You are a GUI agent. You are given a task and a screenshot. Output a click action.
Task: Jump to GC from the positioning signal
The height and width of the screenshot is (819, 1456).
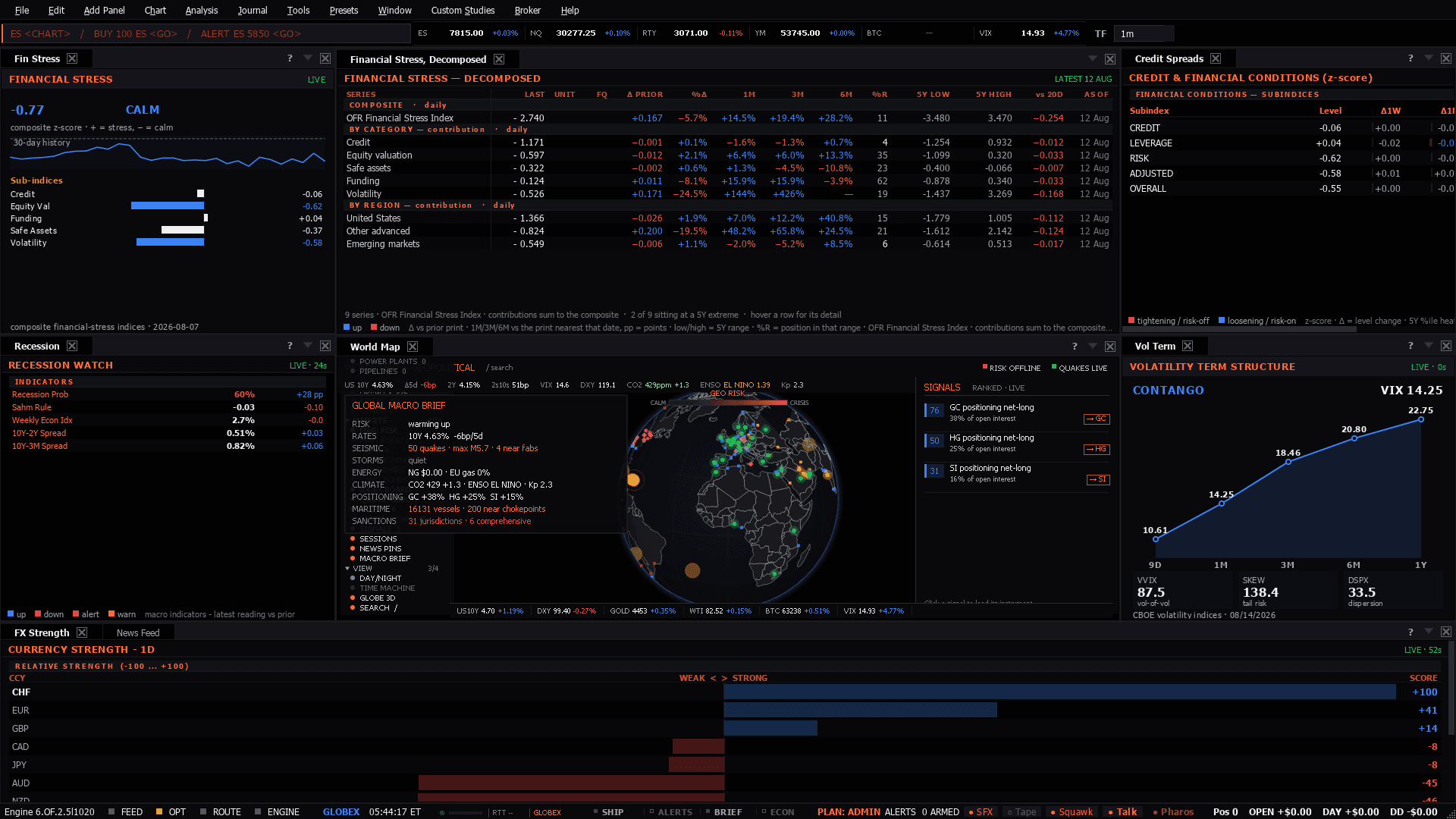coord(1097,419)
